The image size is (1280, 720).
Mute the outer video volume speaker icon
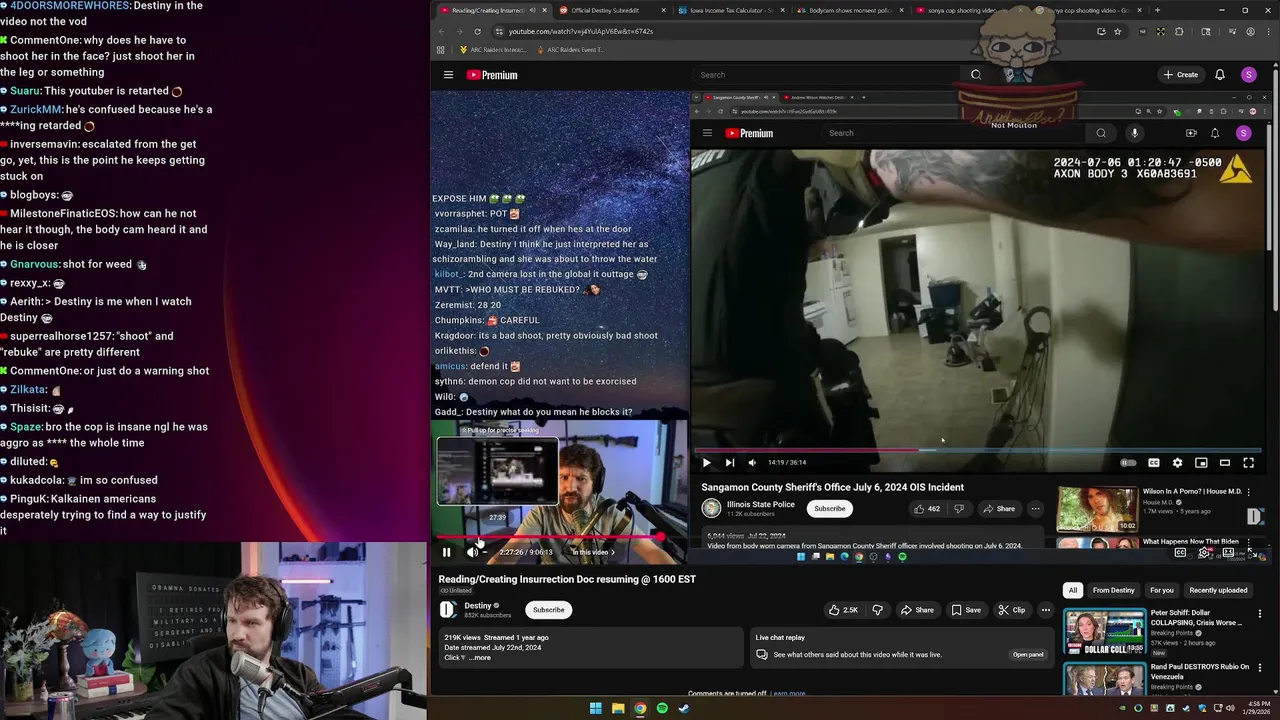click(x=472, y=552)
